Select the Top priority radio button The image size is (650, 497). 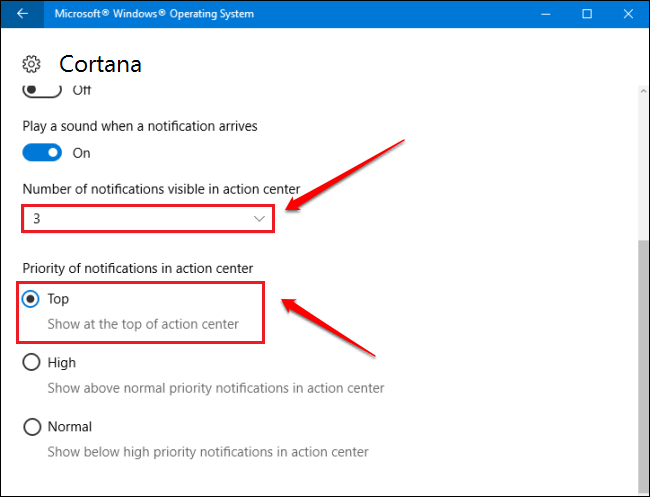[31, 299]
